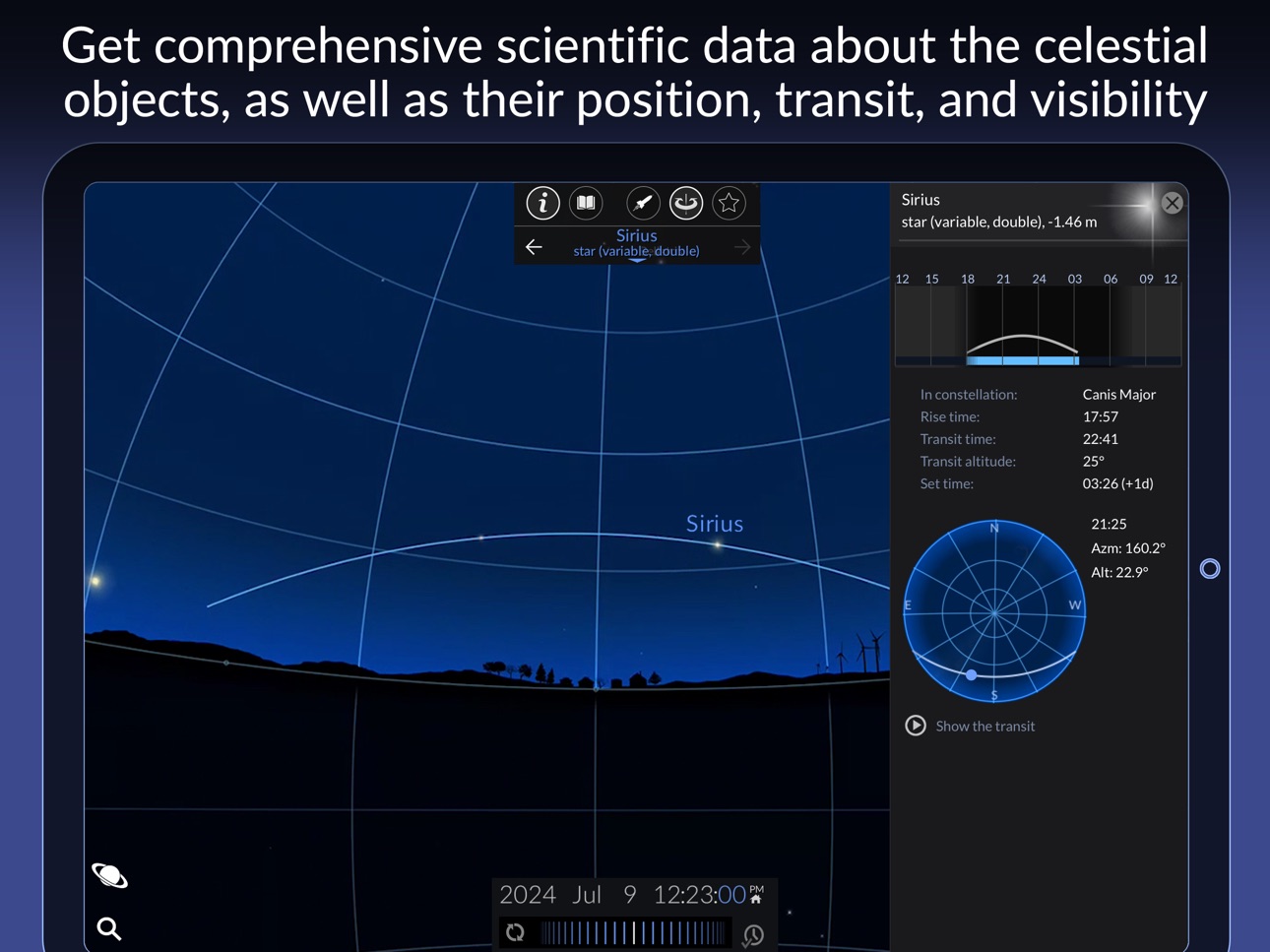This screenshot has height=952, width=1270.
Task: Select the year 2024 field
Action: coord(528,894)
